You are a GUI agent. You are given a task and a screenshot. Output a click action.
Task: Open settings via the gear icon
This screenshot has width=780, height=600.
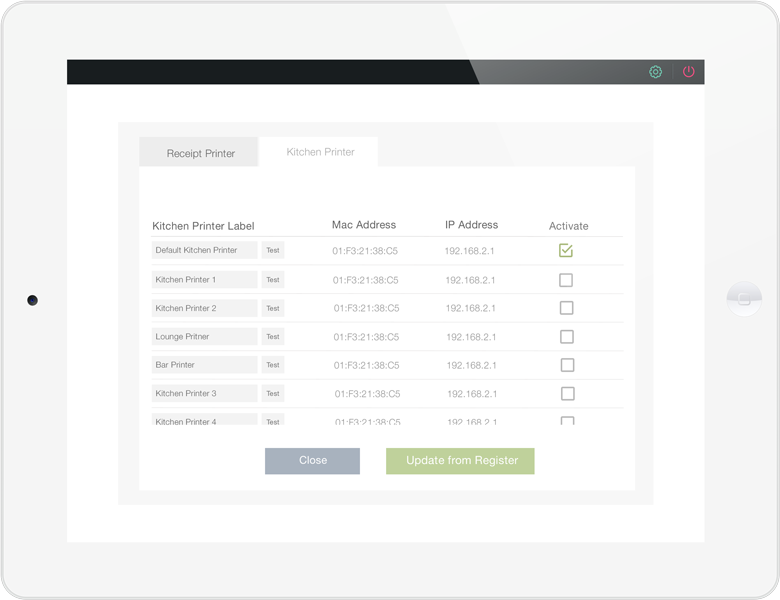point(655,72)
